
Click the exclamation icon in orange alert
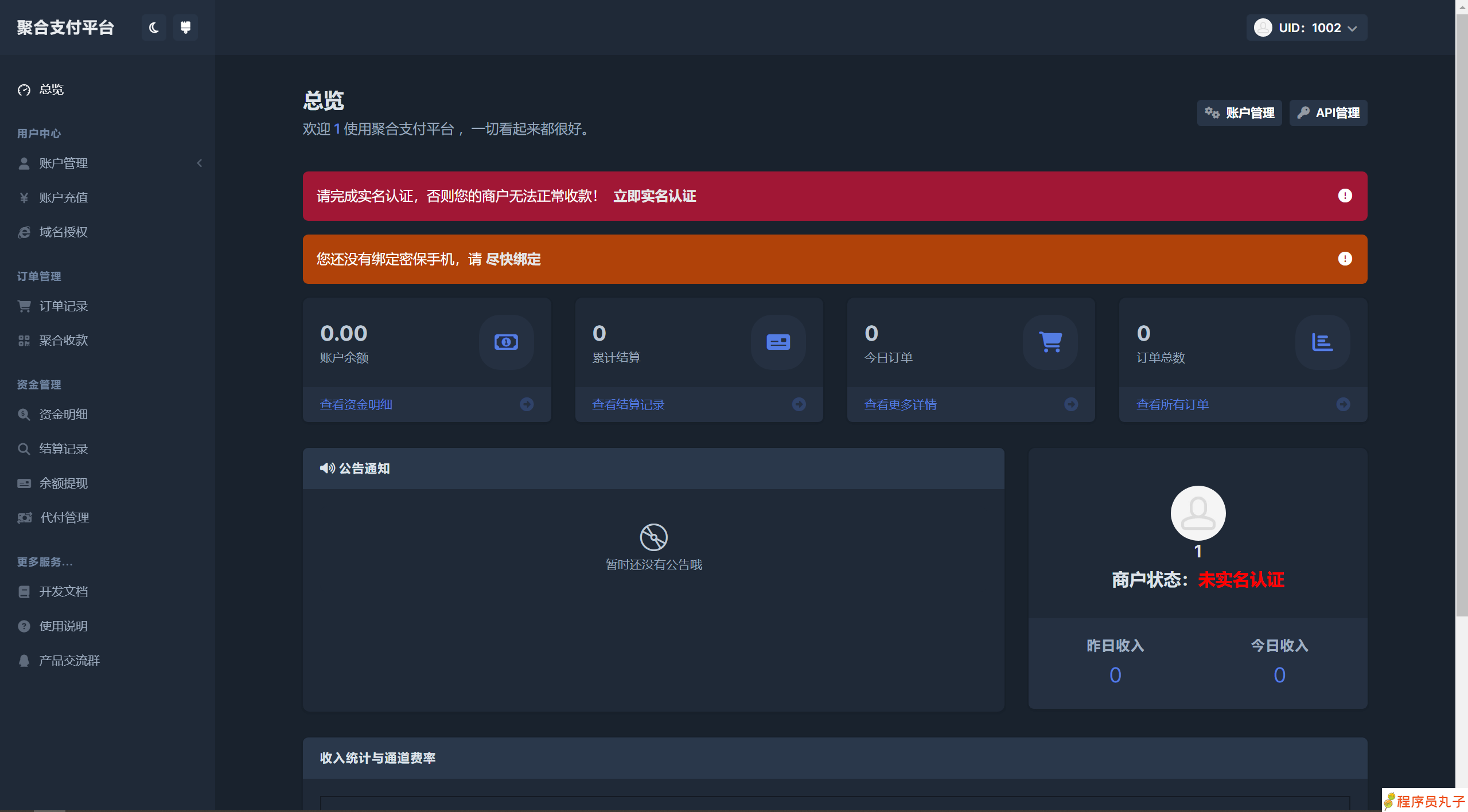(1345, 259)
